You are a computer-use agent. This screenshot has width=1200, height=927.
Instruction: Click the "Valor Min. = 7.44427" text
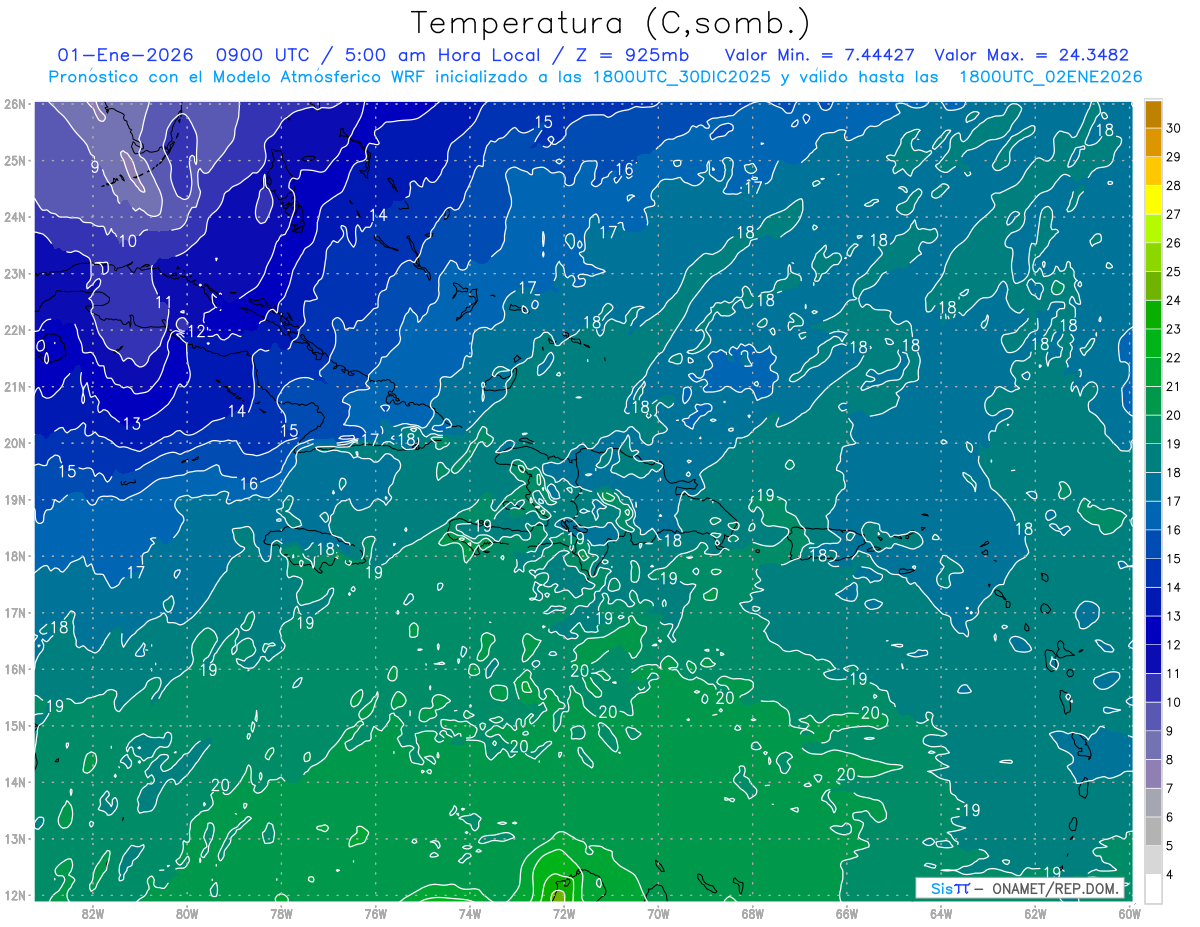pos(820,55)
